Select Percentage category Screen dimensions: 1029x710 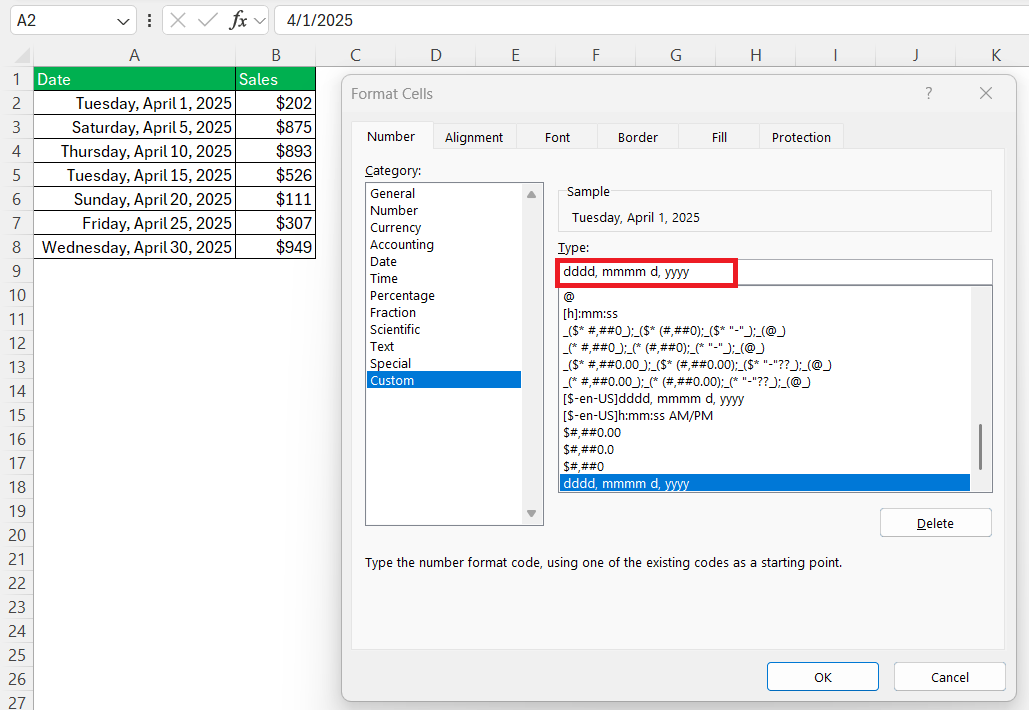(x=444, y=296)
